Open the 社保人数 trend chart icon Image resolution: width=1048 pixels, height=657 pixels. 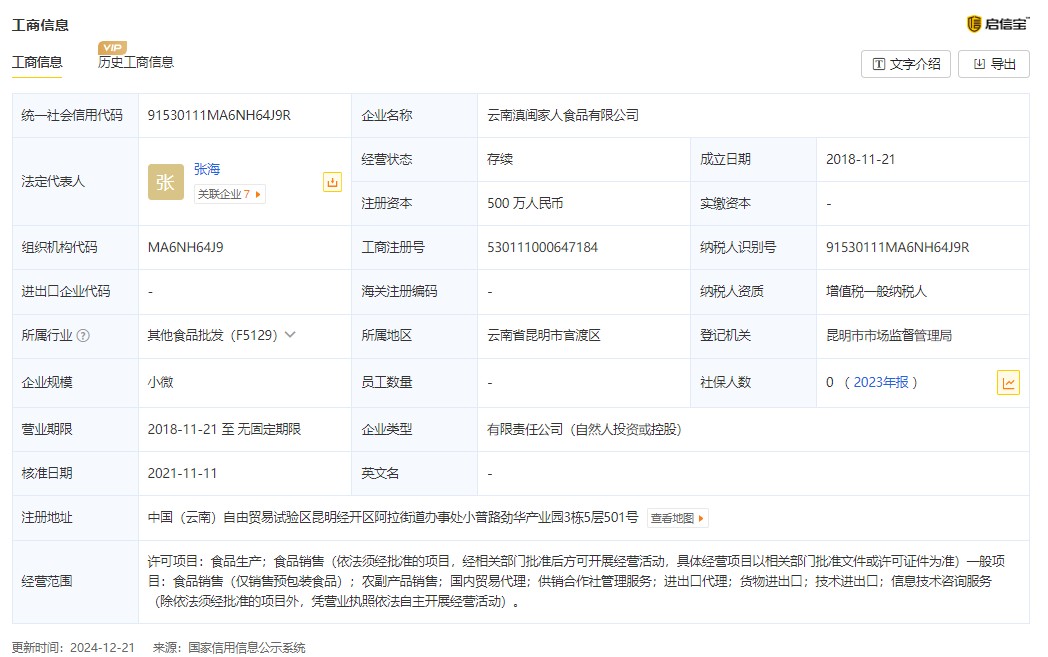point(1008,382)
